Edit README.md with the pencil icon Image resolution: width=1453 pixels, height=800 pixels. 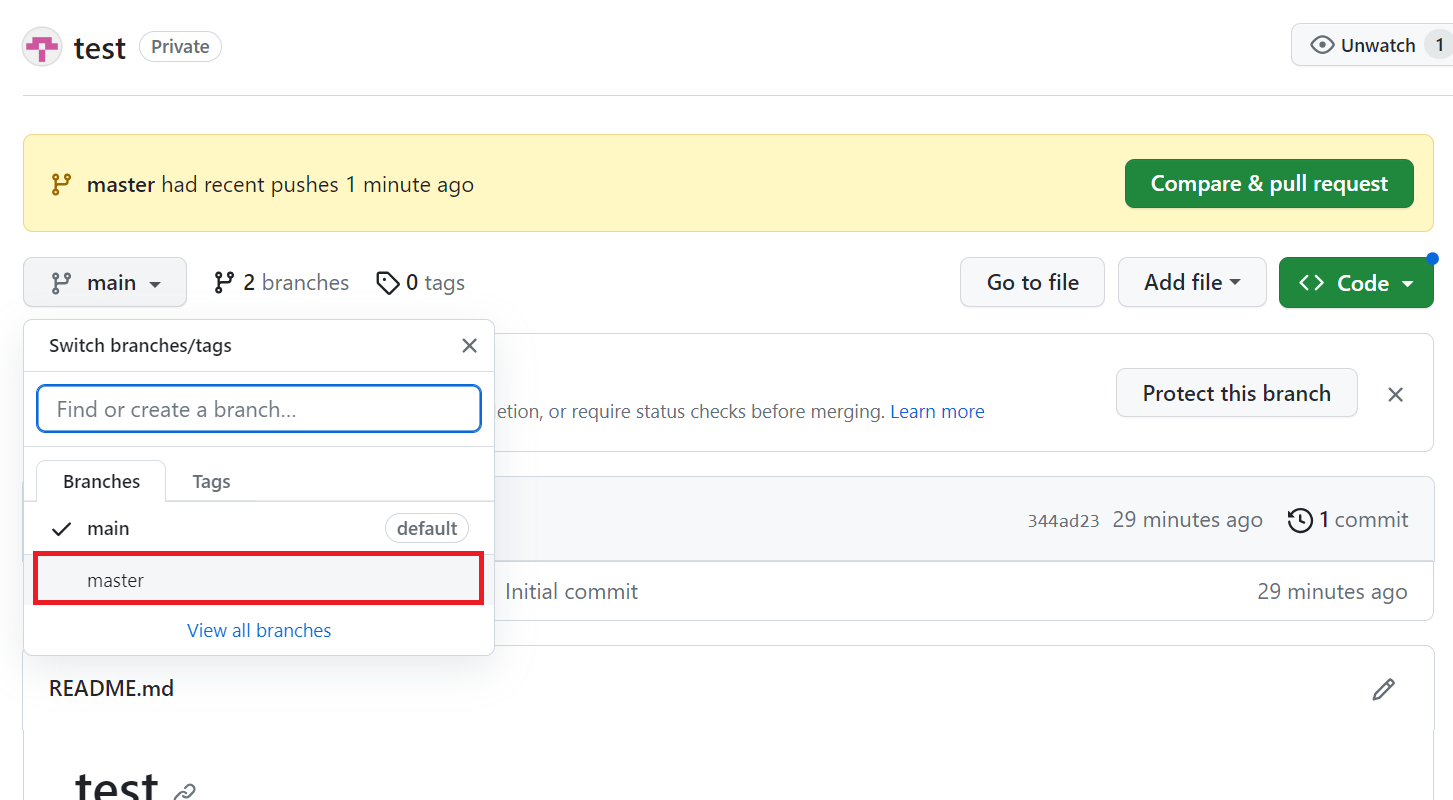(1384, 689)
